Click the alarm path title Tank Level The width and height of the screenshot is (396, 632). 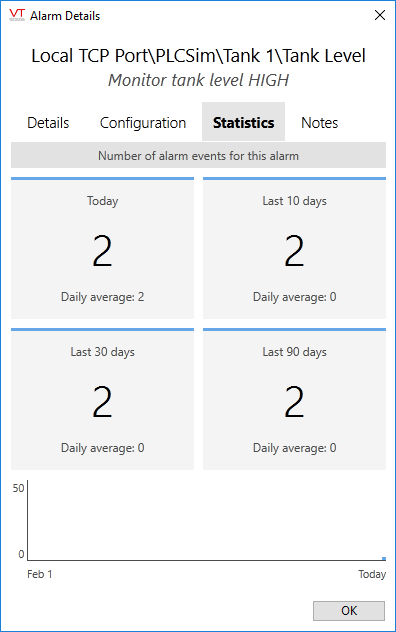(x=198, y=56)
